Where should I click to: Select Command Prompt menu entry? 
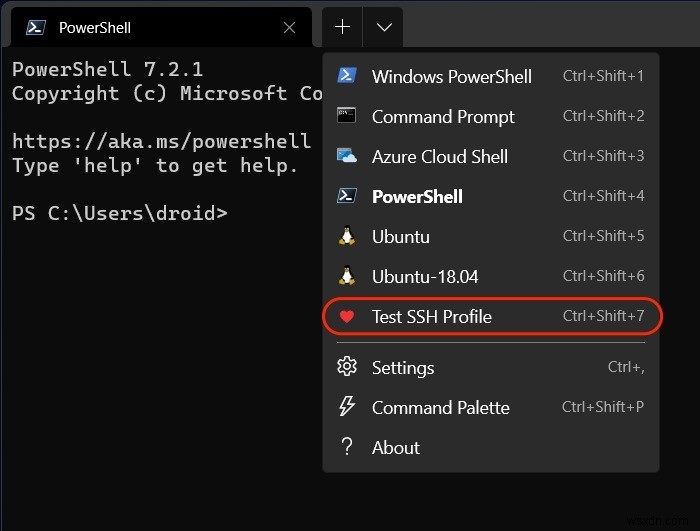[443, 117]
